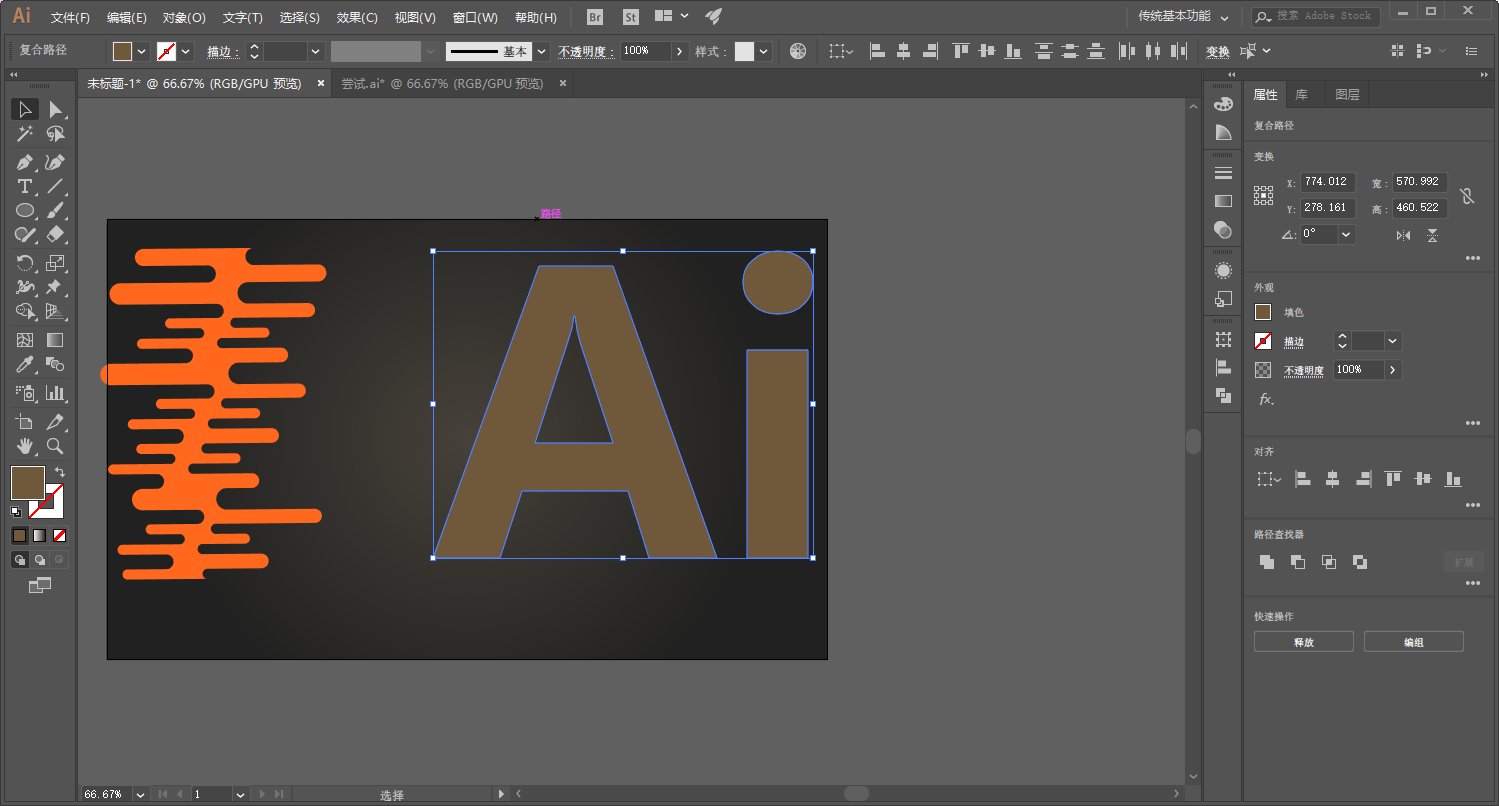Open the 对象(O) menu
Viewport: 1499px width, 806px height.
pos(184,18)
